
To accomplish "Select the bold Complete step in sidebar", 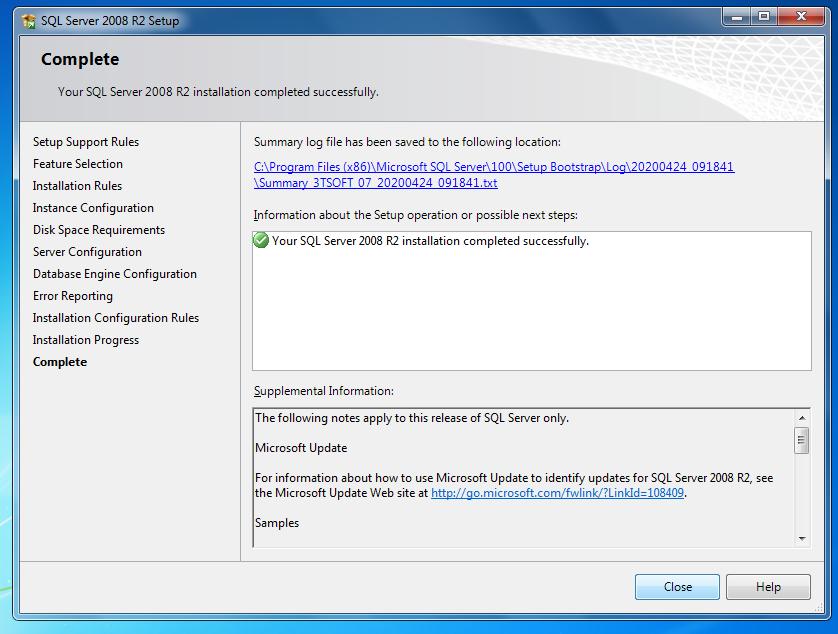I will tap(60, 362).
